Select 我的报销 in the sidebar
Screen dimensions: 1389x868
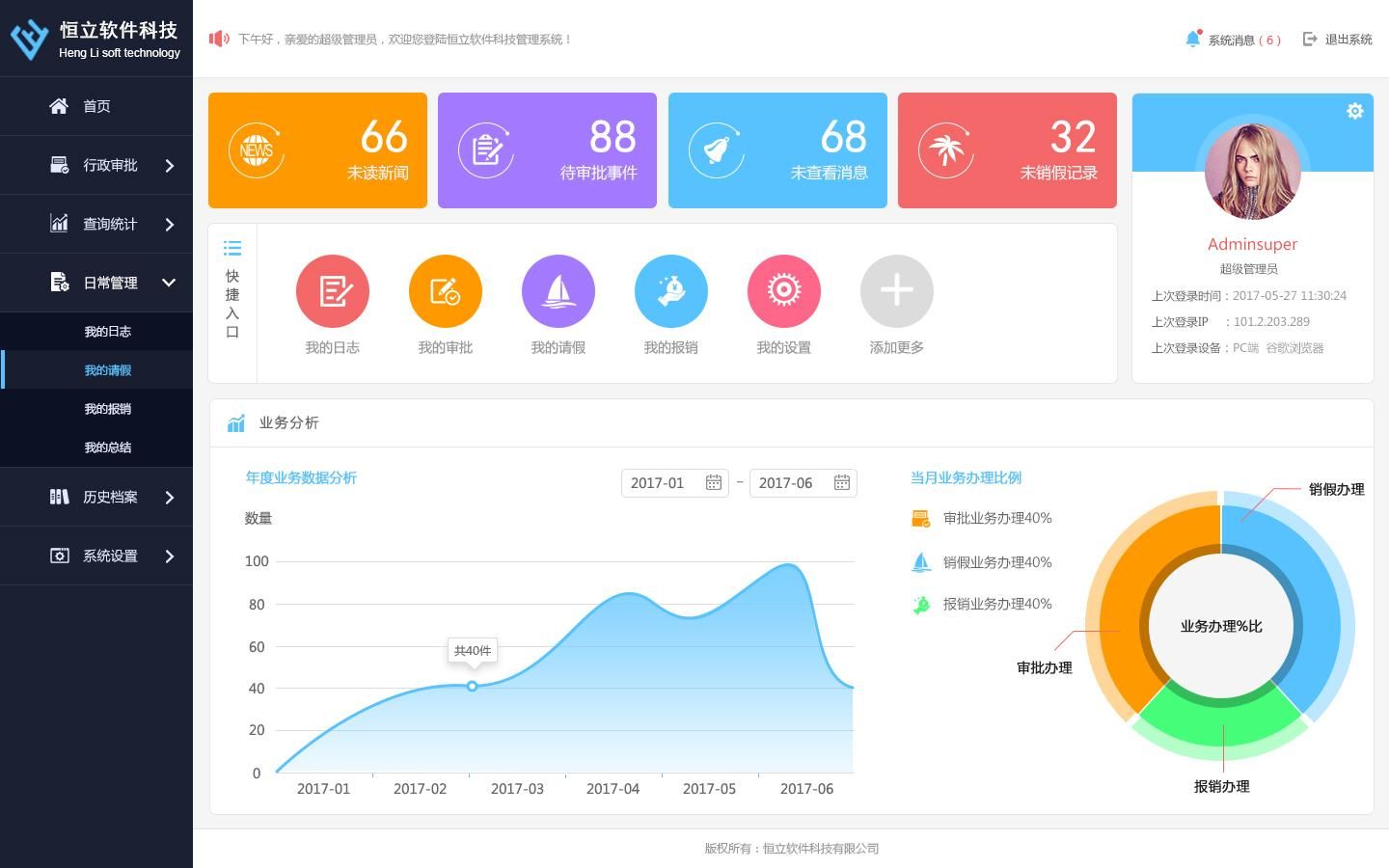click(108, 408)
